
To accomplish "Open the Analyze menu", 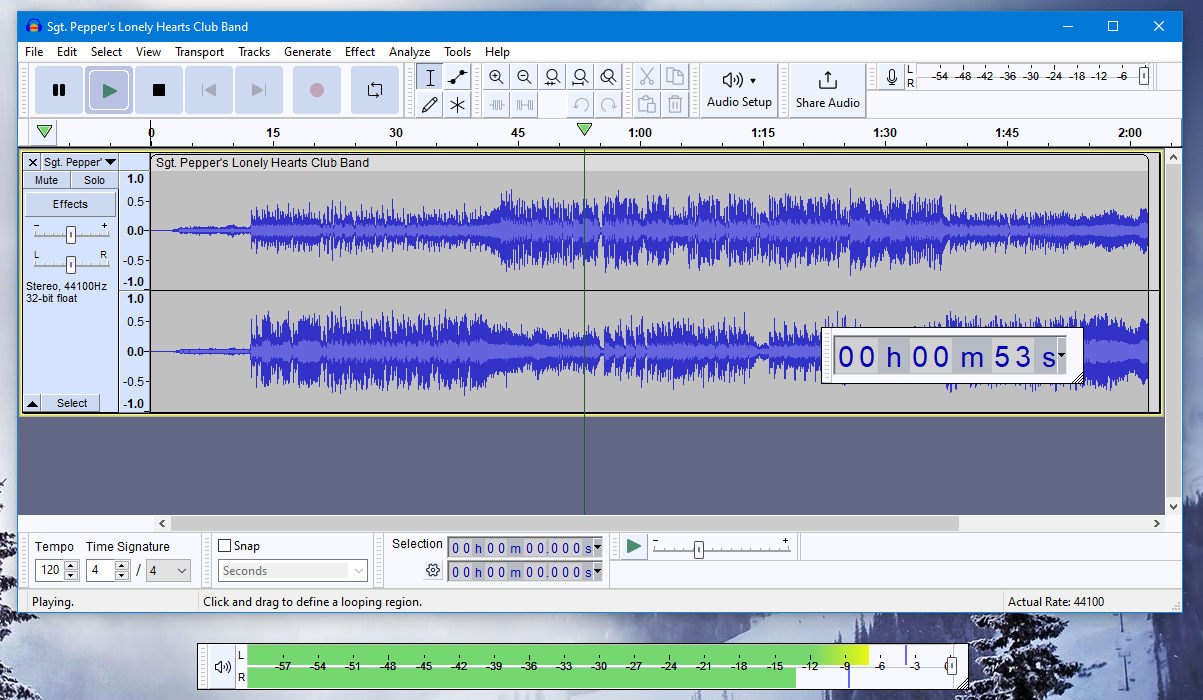I will coord(409,52).
